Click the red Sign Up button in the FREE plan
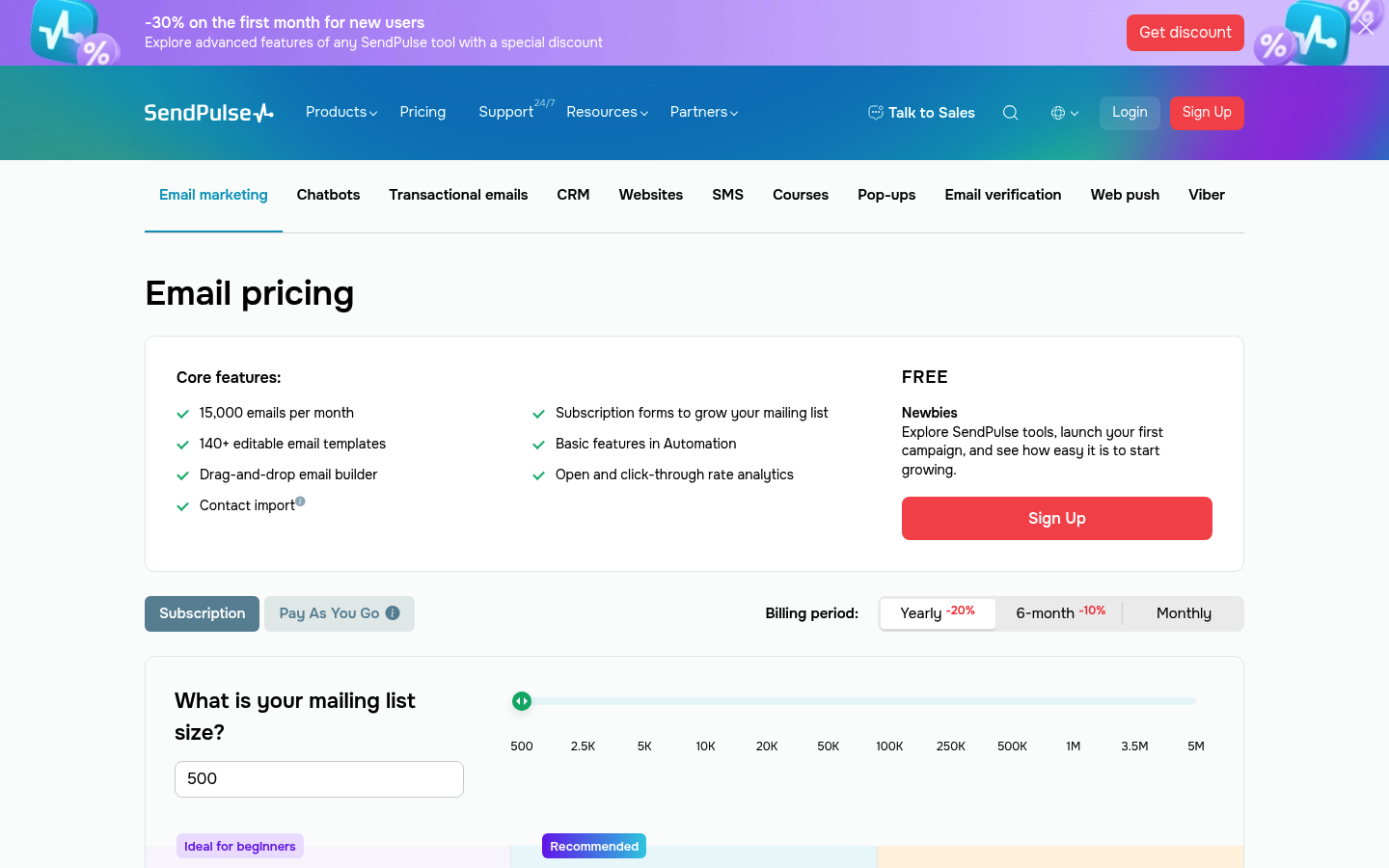Image resolution: width=1389 pixels, height=868 pixels. [1057, 518]
